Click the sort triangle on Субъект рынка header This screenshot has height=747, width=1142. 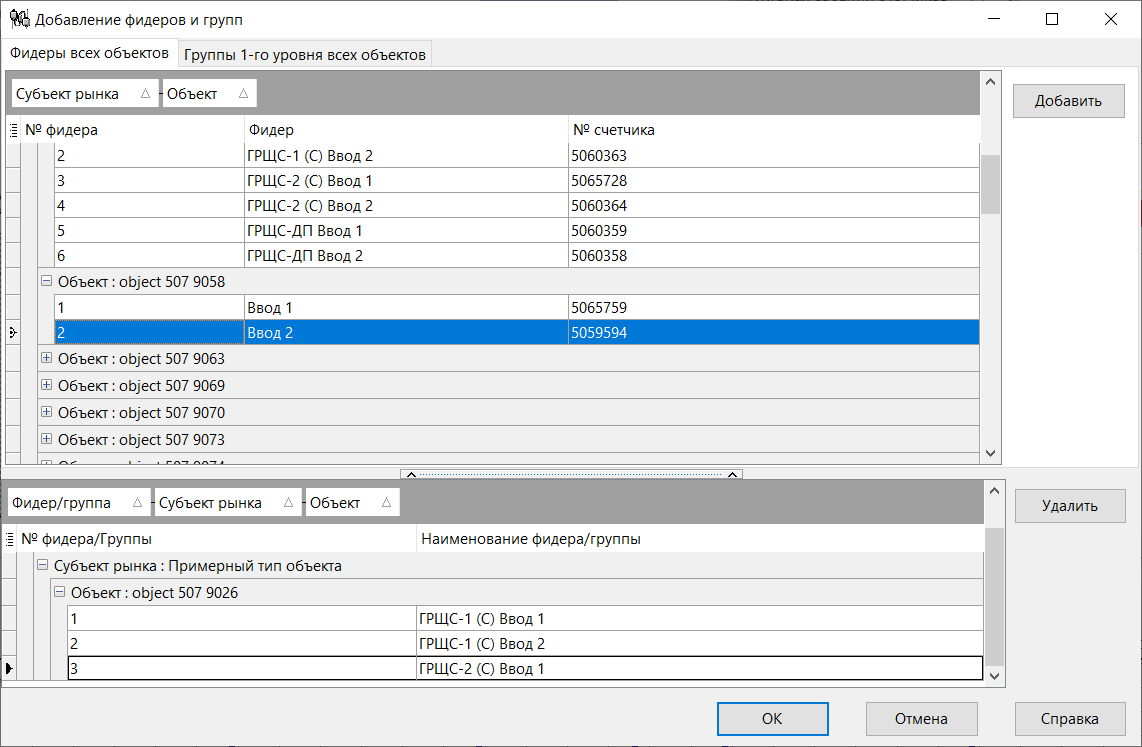pyautogui.click(x=146, y=93)
